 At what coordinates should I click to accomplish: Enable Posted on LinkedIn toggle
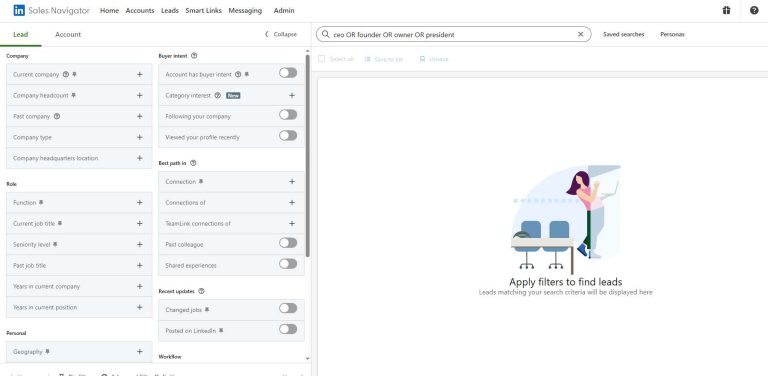point(288,329)
